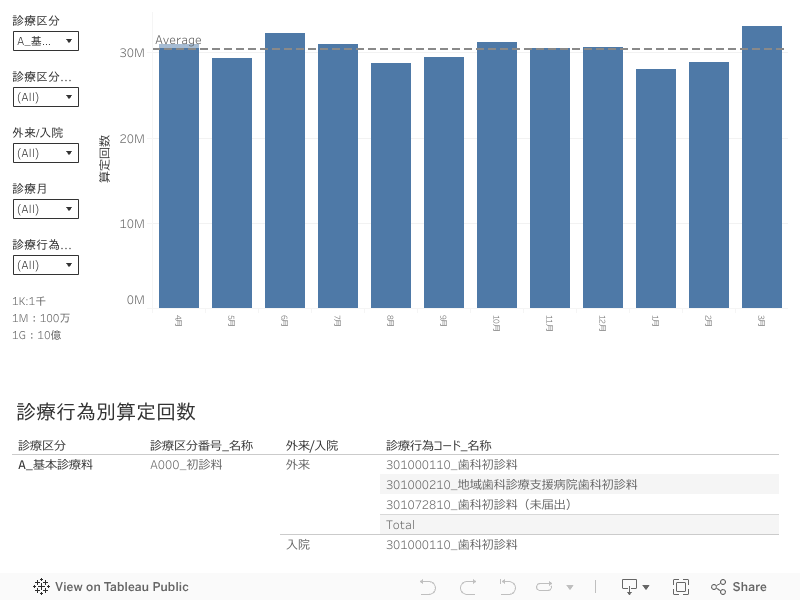Select the A_基本診療料 cell
Screen dimensions: 800x600
(x=56, y=465)
